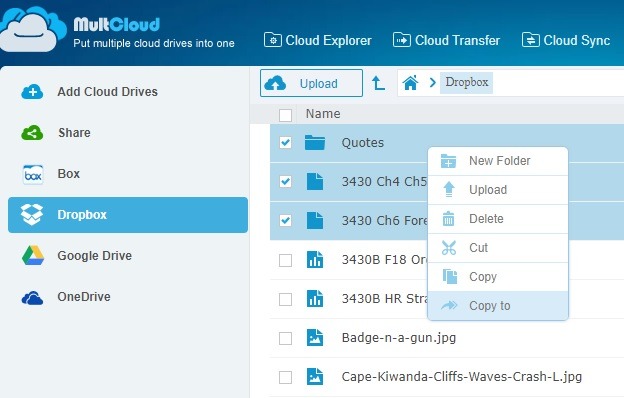Click the green Share icon
624x398 pixels.
click(32, 133)
